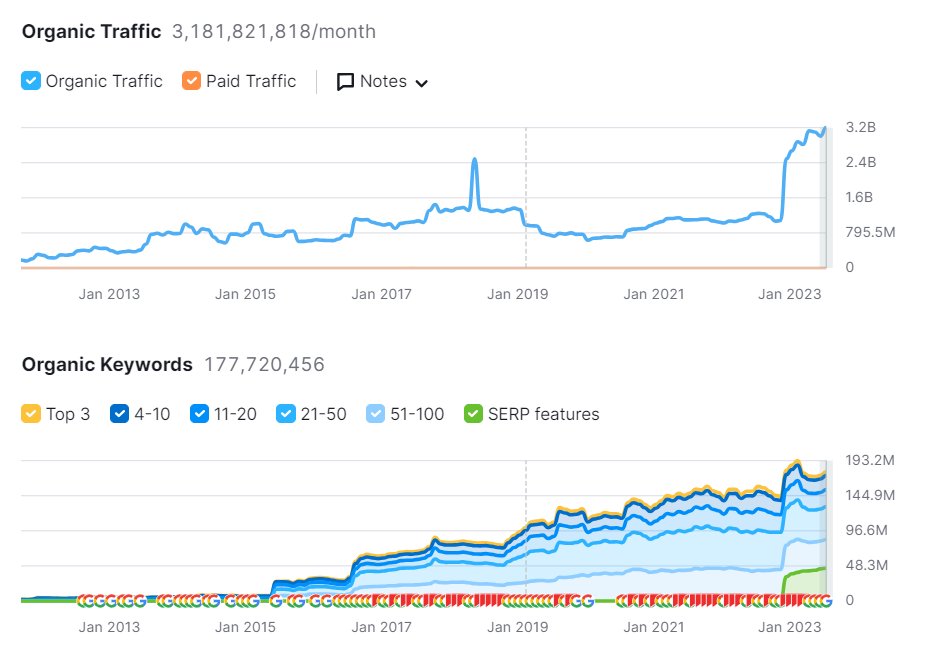Toggle the Top 3 keywords filter

click(31, 413)
